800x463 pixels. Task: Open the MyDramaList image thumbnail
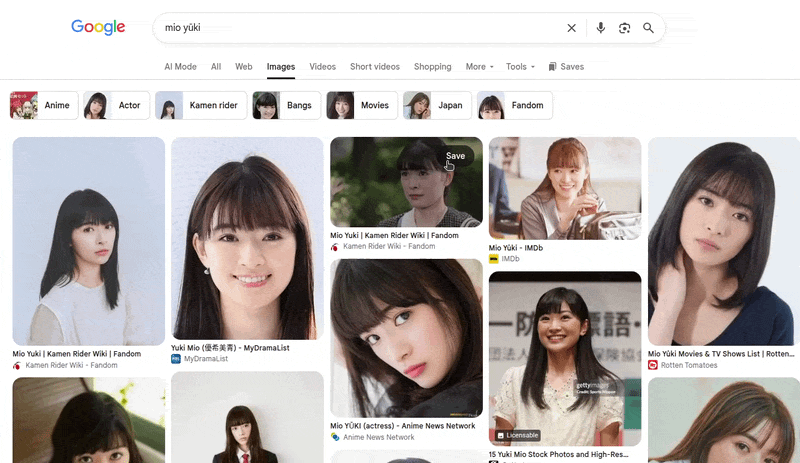(247, 238)
